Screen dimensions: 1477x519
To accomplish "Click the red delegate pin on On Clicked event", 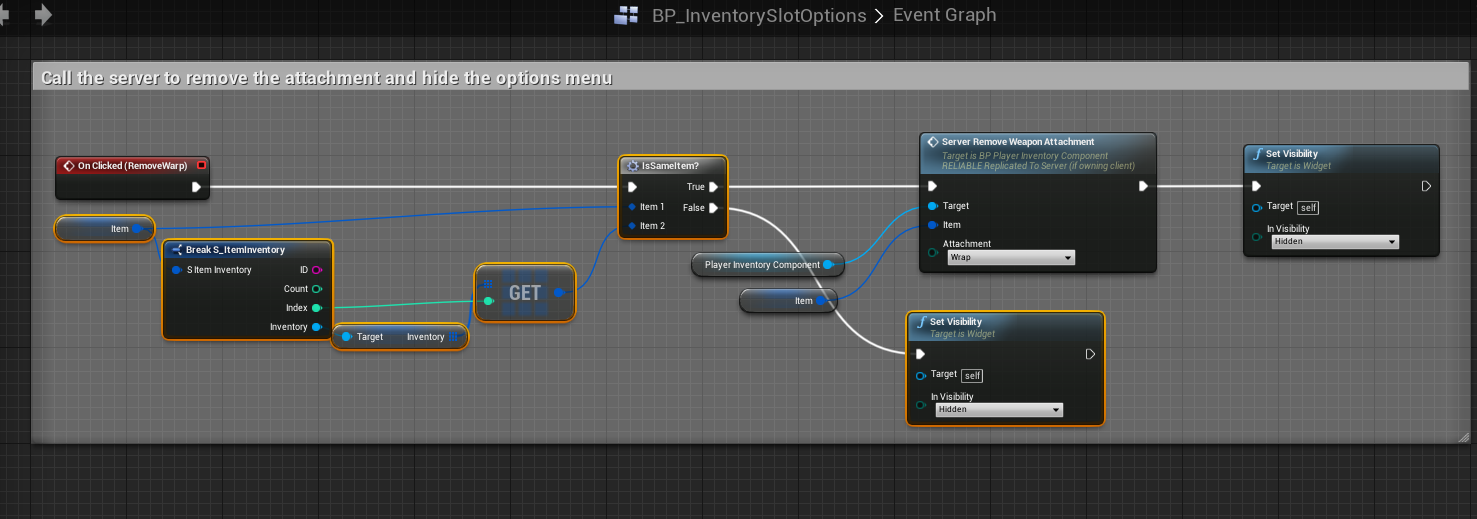I will pos(201,166).
